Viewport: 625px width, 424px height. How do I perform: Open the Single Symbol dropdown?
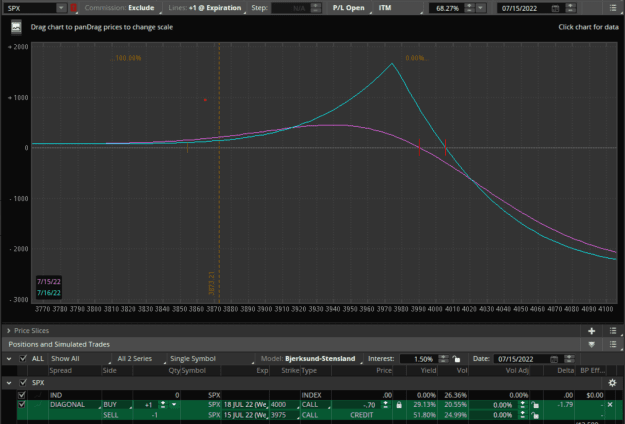click(x=211, y=359)
